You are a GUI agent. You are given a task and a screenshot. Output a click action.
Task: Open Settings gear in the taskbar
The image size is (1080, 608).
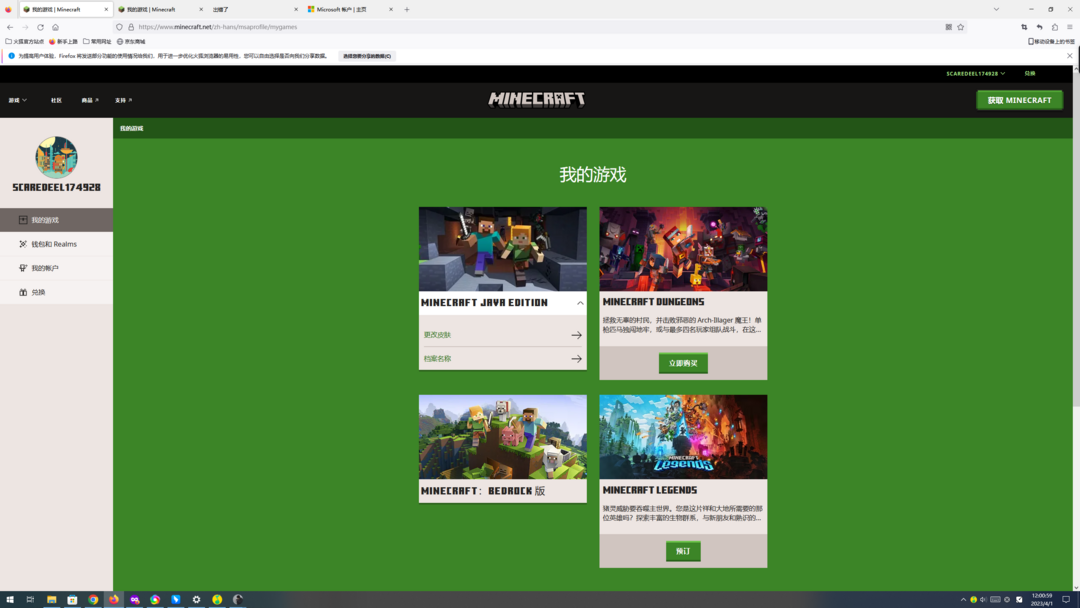pos(196,599)
